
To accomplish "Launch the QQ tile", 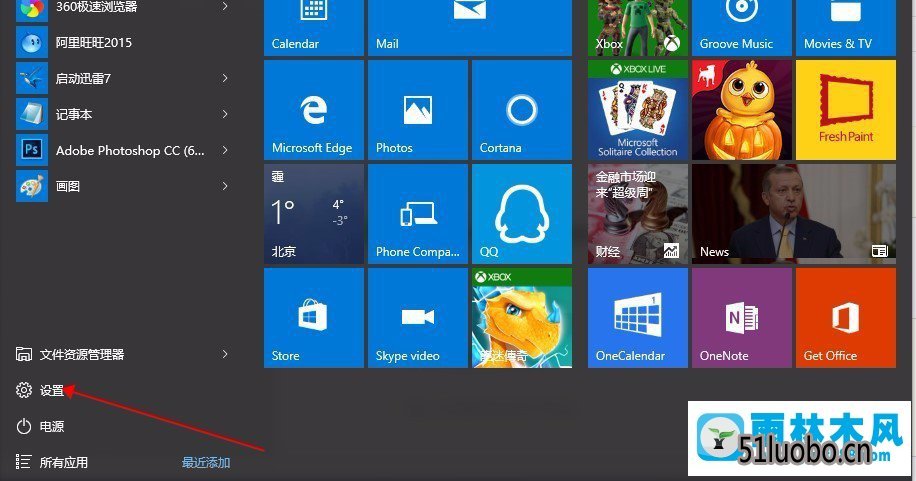I will [522, 214].
